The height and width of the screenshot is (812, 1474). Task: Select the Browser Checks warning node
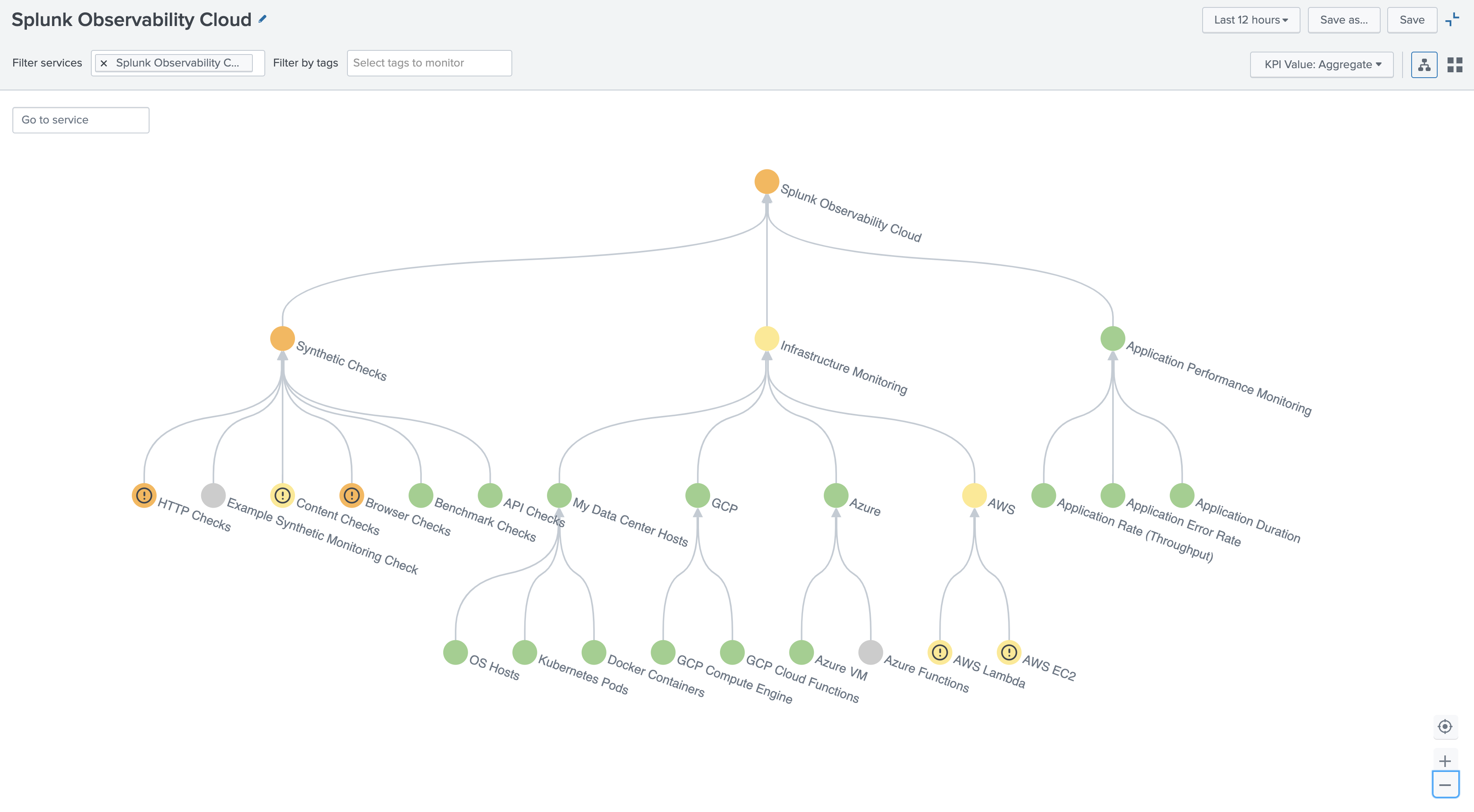[x=352, y=496]
